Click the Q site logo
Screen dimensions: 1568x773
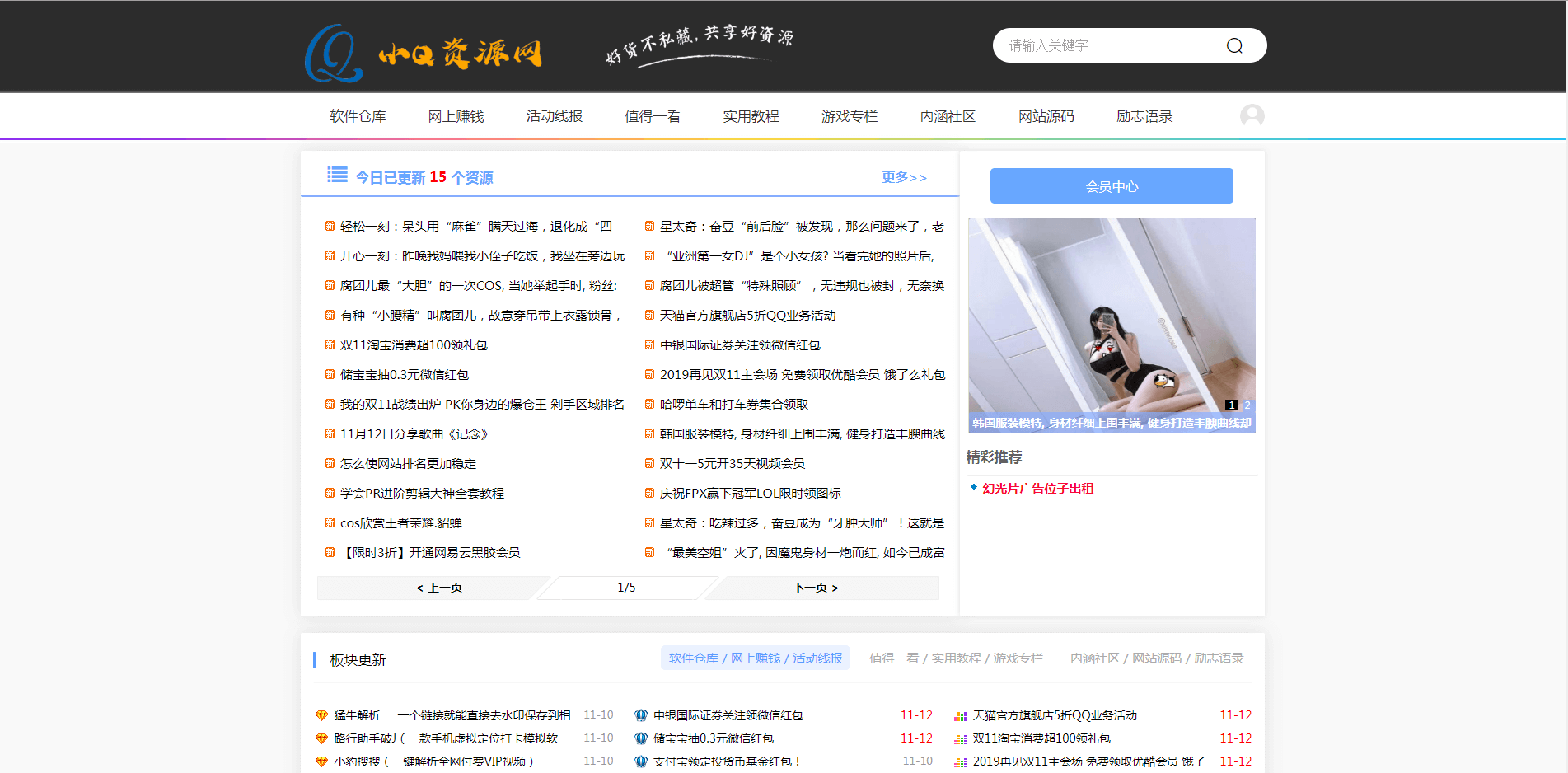click(x=333, y=54)
